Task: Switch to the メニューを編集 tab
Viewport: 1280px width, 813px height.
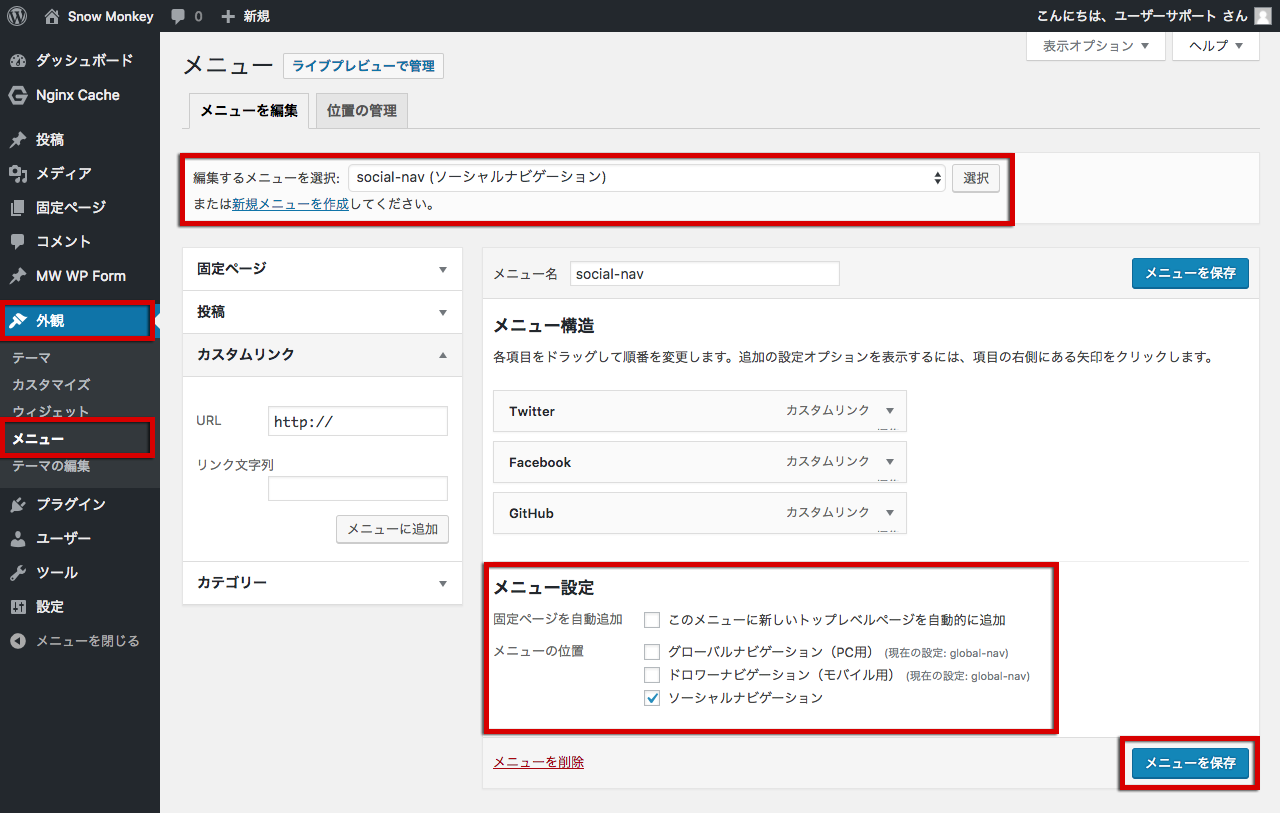Action: [249, 111]
